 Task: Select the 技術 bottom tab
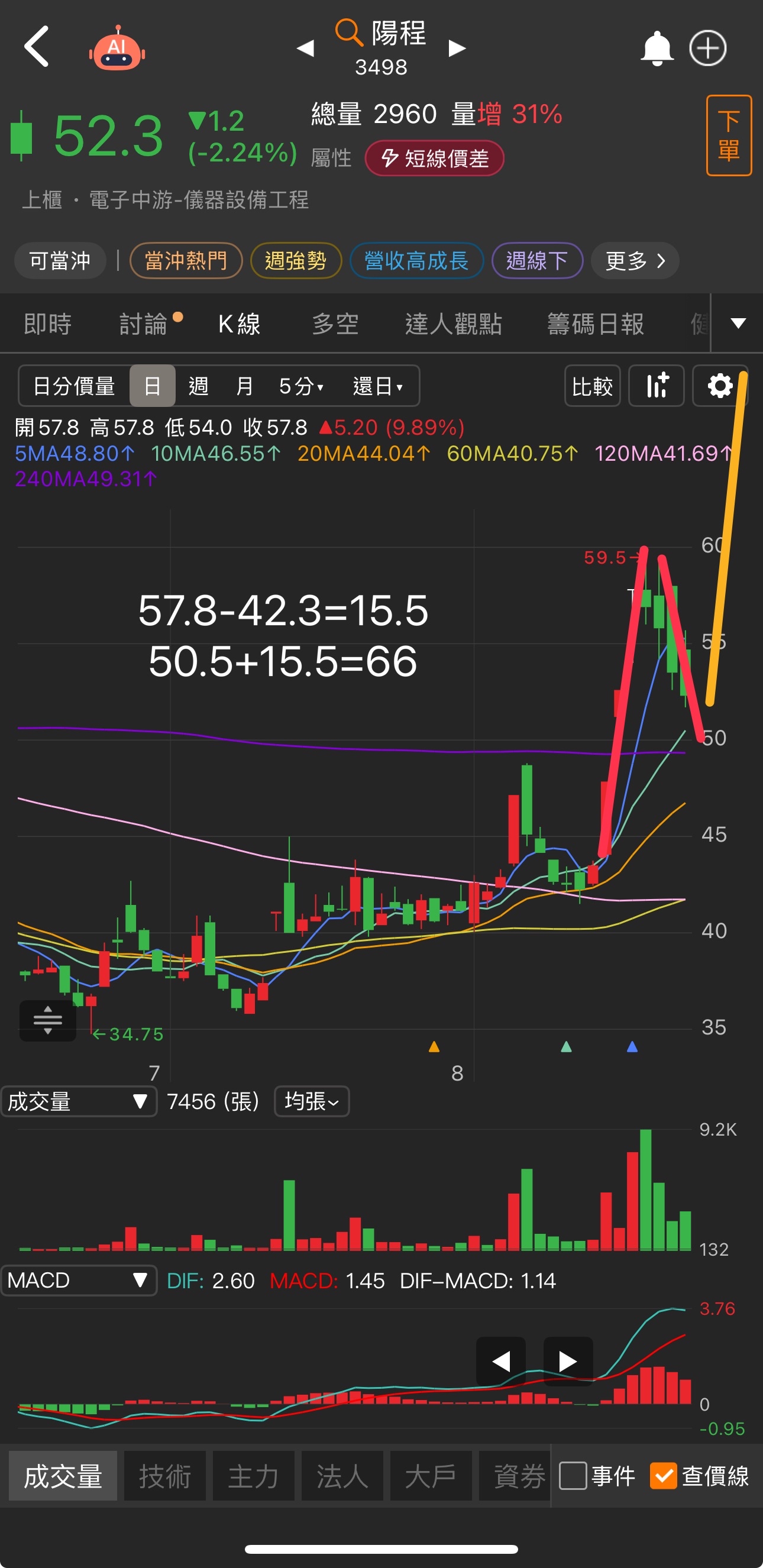[x=165, y=1476]
